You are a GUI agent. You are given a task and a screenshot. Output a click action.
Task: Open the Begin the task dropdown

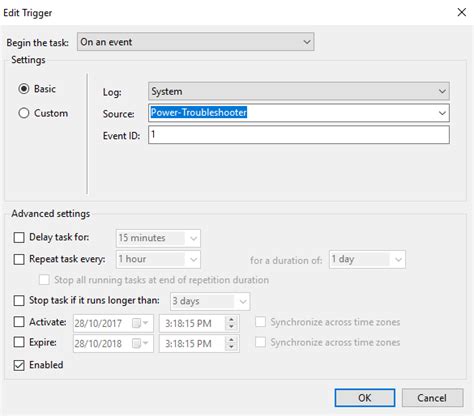(x=196, y=42)
